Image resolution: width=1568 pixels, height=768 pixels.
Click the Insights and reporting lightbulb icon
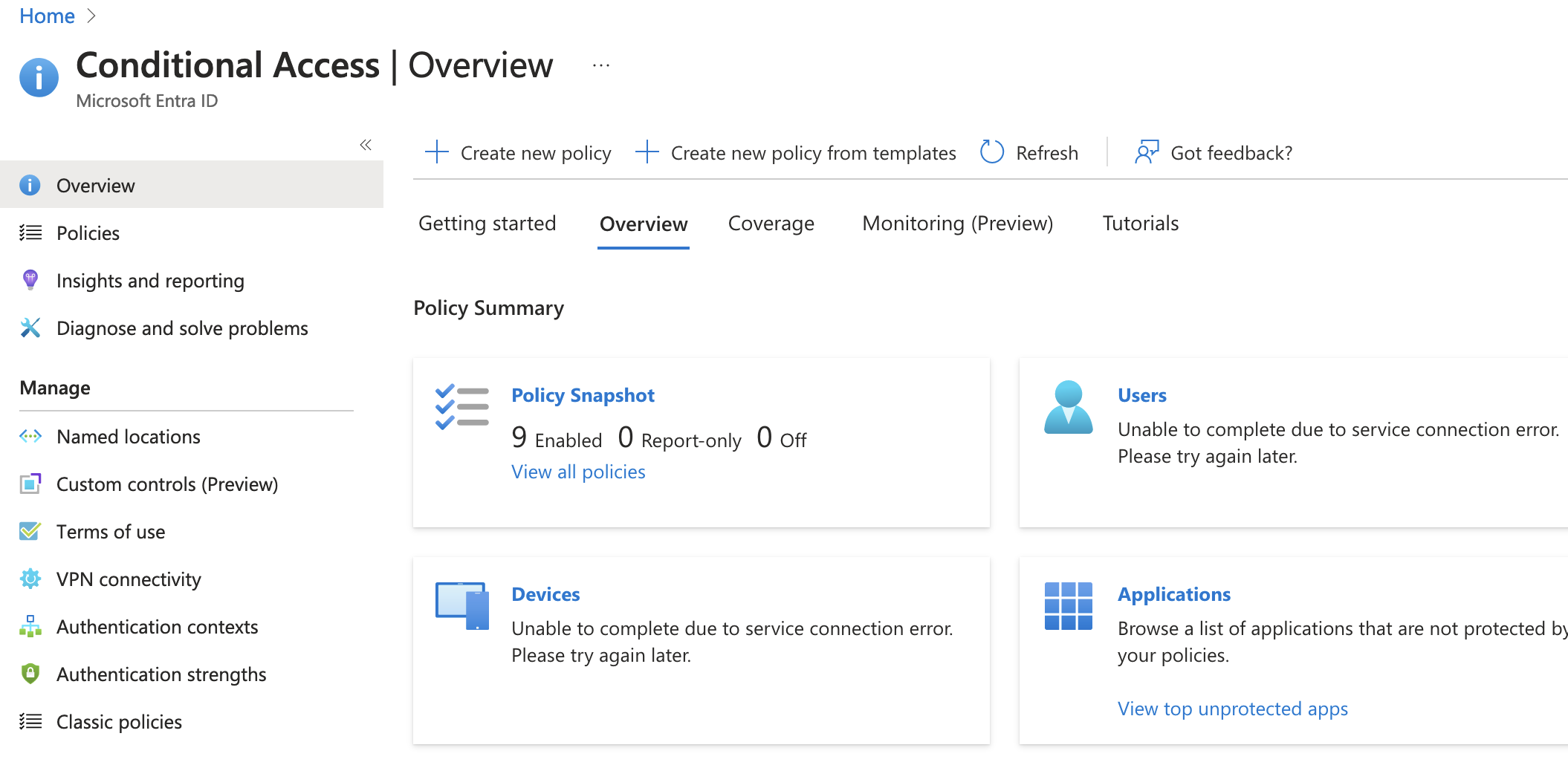point(30,280)
